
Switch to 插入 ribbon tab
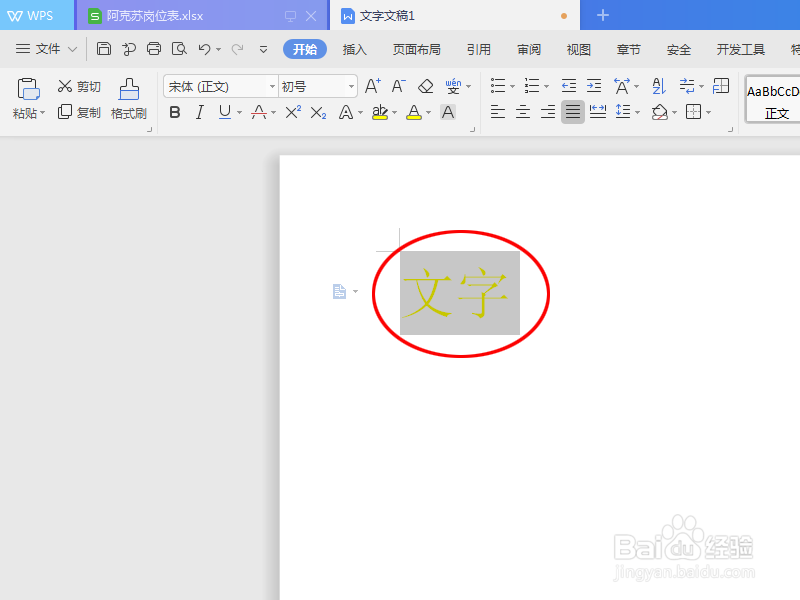pyautogui.click(x=355, y=49)
